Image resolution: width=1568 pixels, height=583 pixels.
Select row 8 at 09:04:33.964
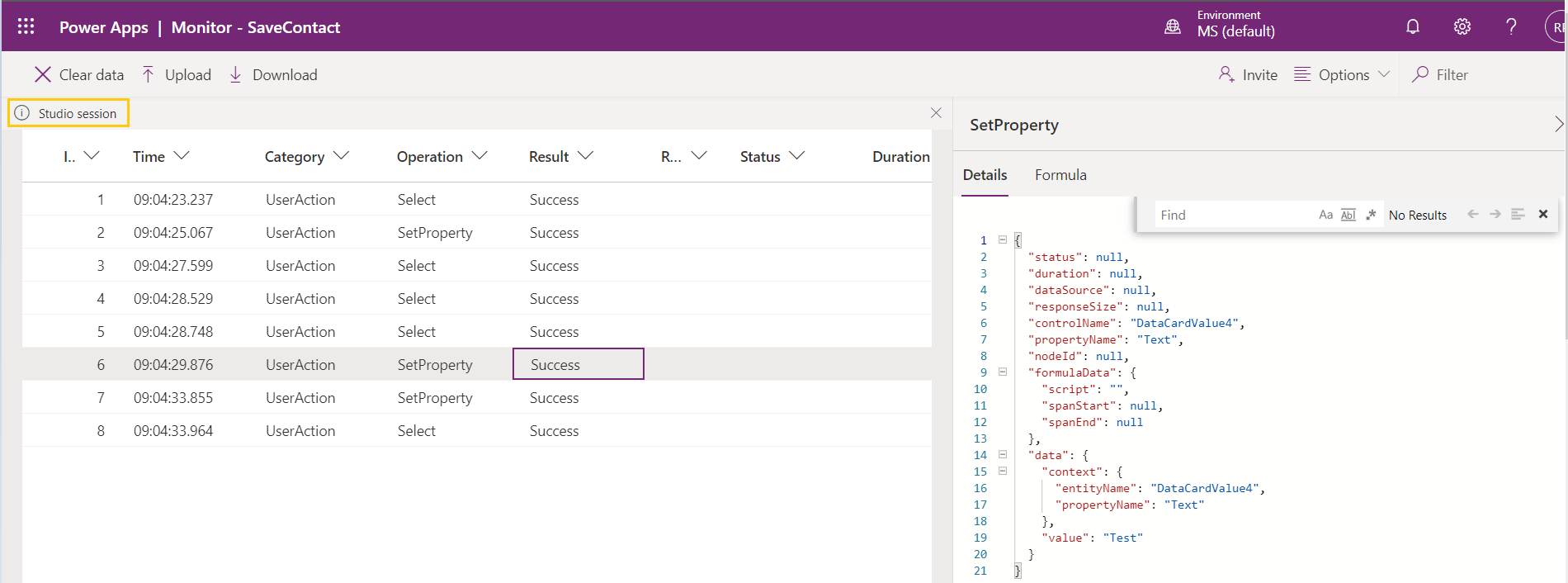[477, 430]
